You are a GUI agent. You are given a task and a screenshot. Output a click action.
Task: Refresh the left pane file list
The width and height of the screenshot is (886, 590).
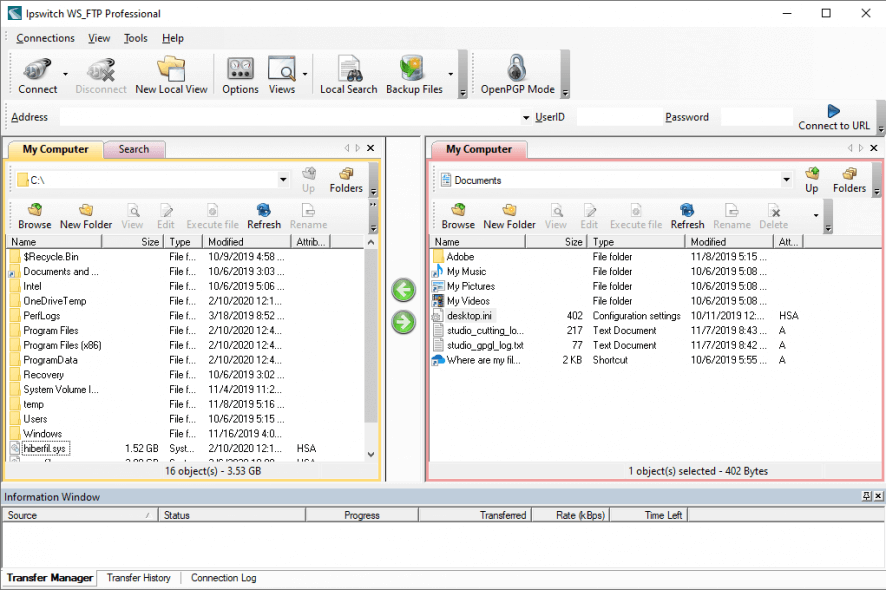coord(264,216)
